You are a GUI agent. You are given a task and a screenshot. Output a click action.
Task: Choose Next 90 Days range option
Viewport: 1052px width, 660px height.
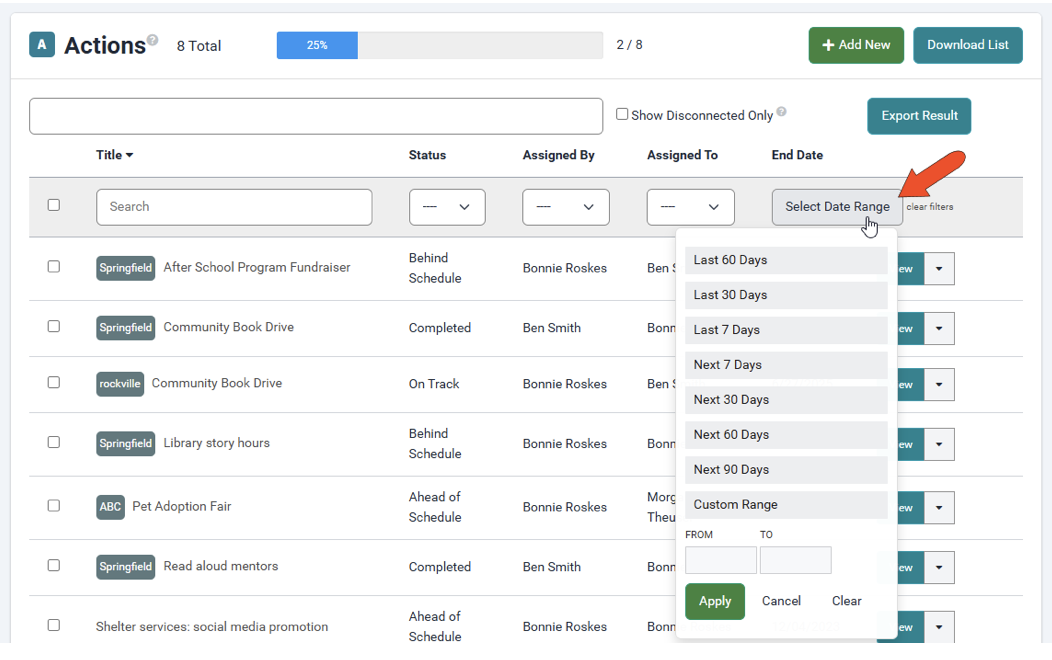point(786,470)
